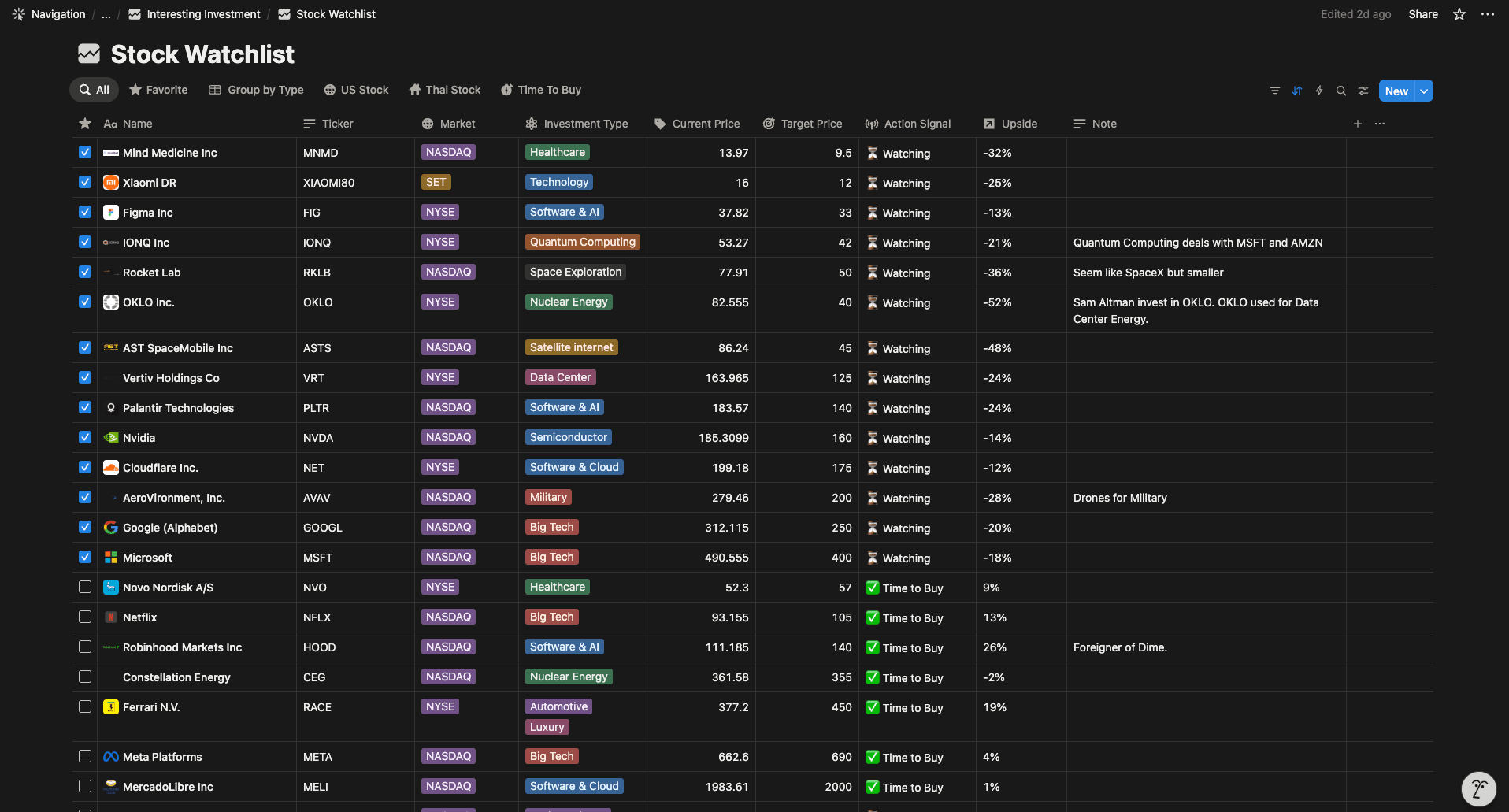Click the Microsoft logo icon
The width and height of the screenshot is (1509, 812).
(x=111, y=558)
